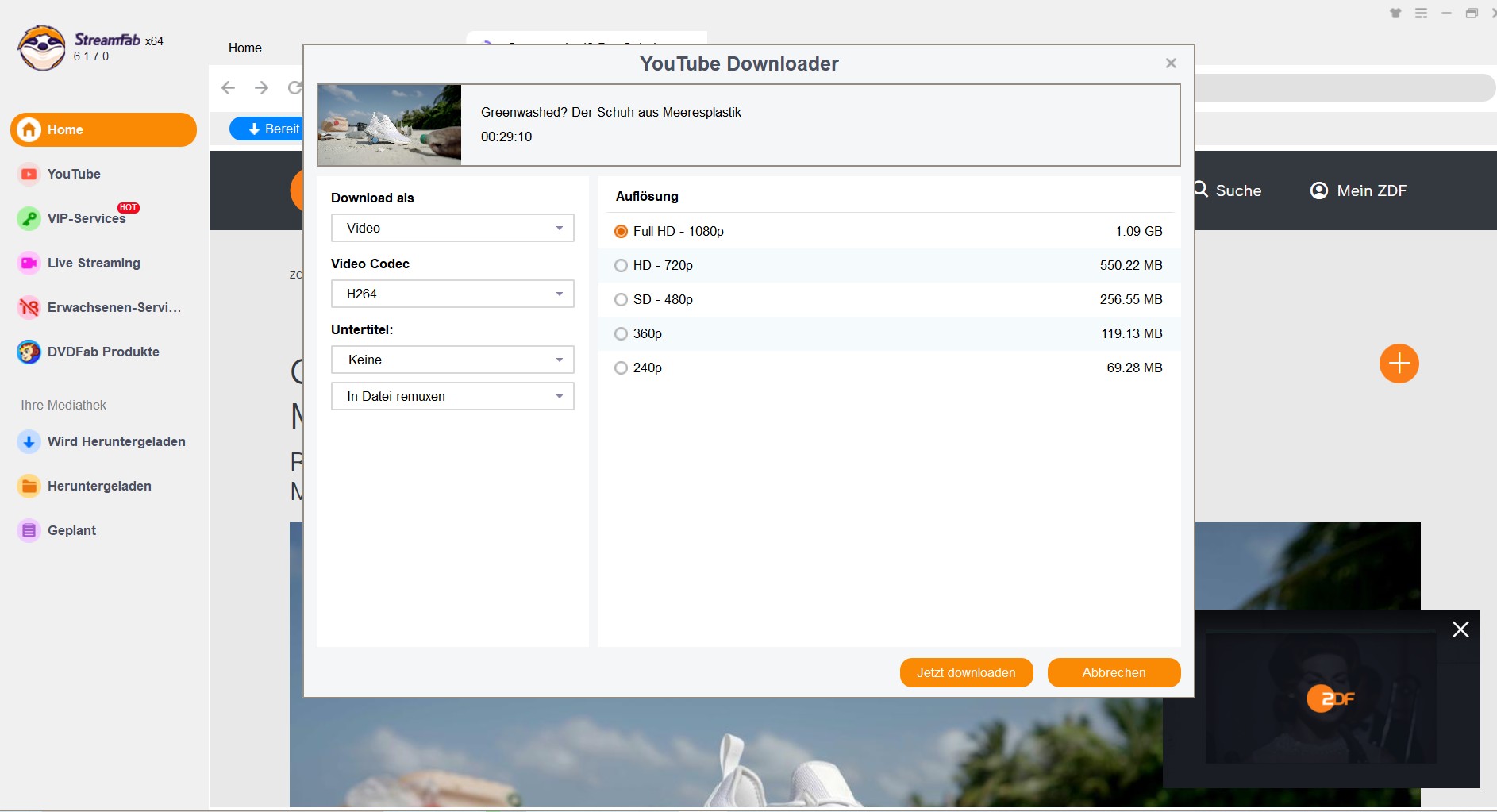This screenshot has height=812, width=1497.
Task: Open the Download als Video dropdown
Action: 452,228
